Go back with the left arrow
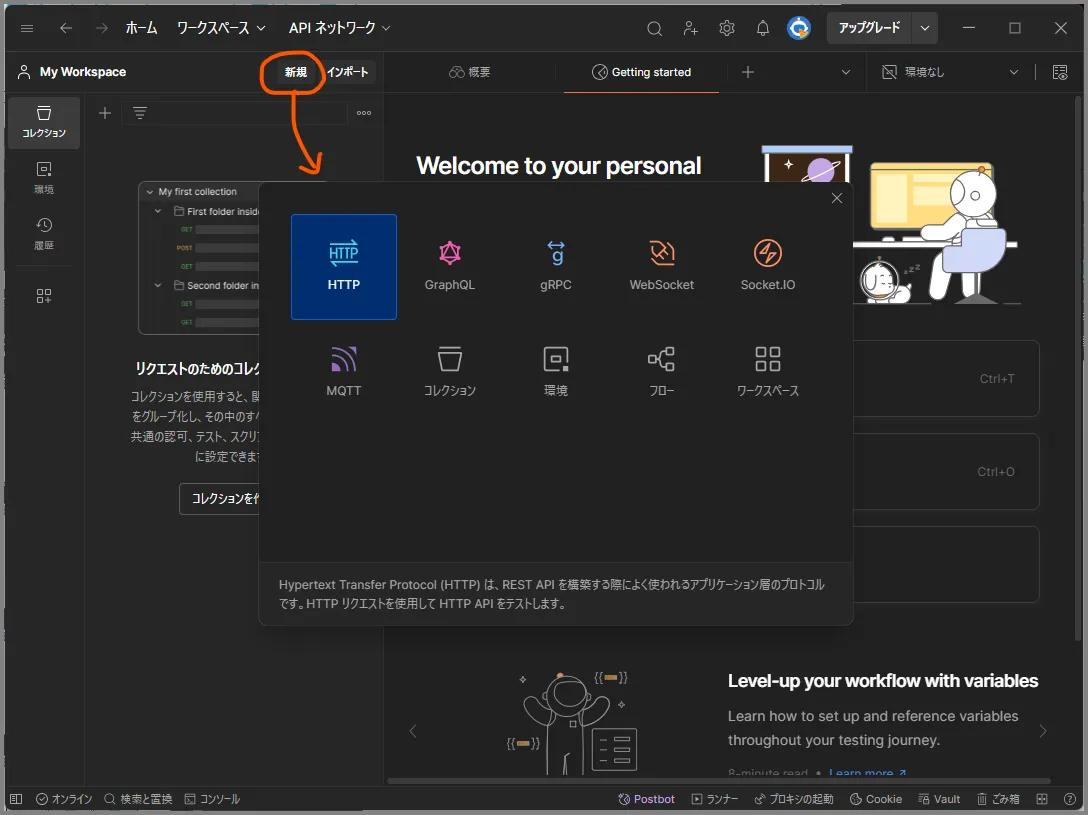The image size is (1088, 815). [x=66, y=28]
